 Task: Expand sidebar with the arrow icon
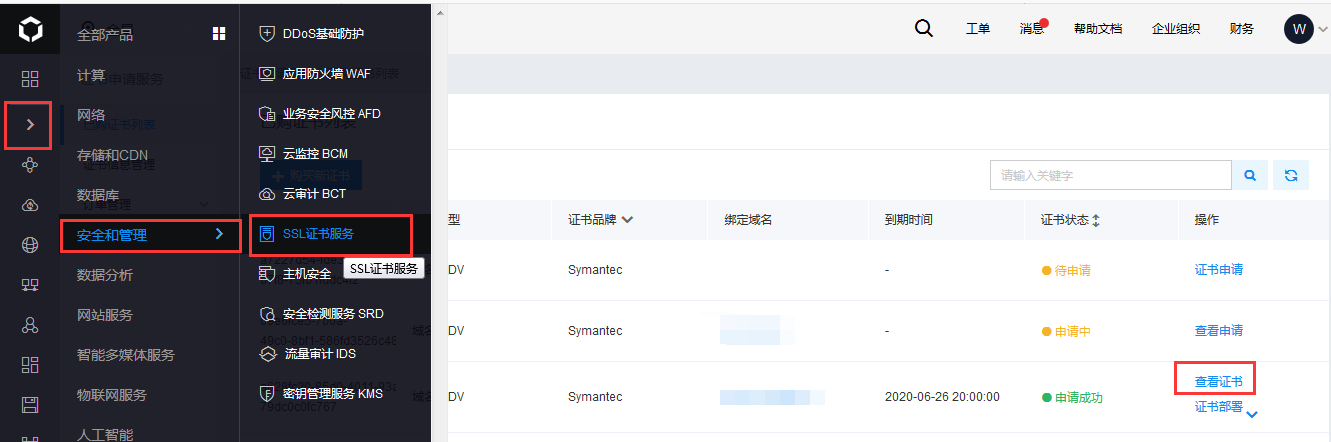[30, 125]
